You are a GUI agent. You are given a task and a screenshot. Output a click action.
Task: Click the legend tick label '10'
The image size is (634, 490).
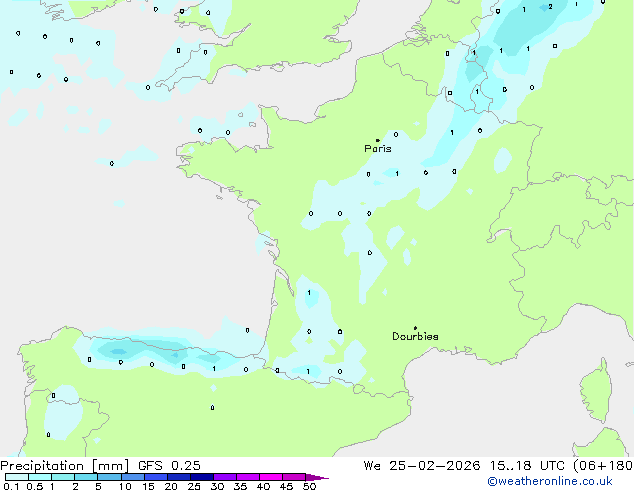tap(125, 486)
